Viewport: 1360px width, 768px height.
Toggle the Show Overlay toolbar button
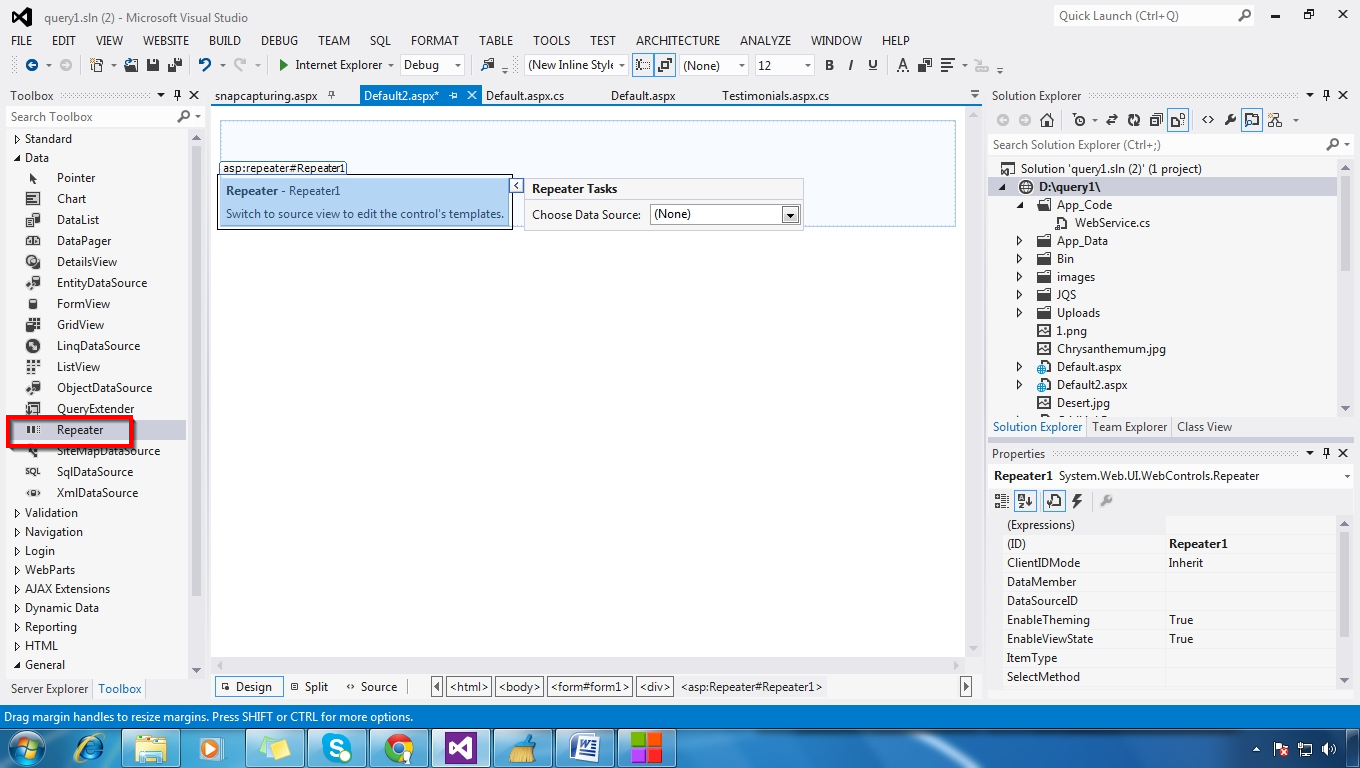(665, 65)
